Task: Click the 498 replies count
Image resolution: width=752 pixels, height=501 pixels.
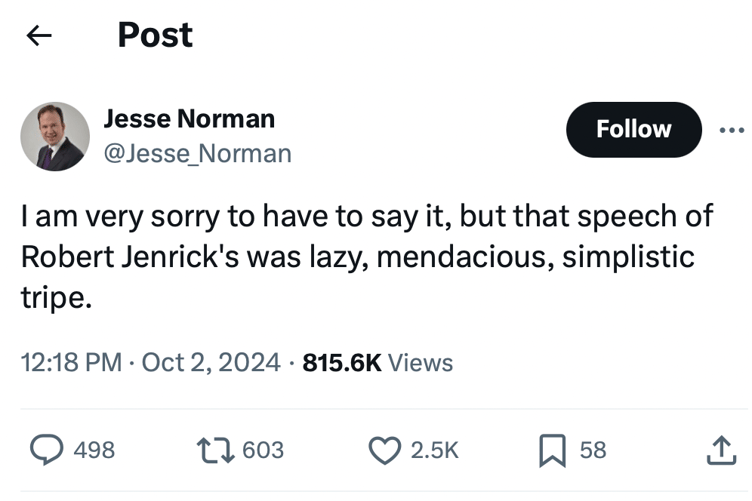Action: (95, 451)
